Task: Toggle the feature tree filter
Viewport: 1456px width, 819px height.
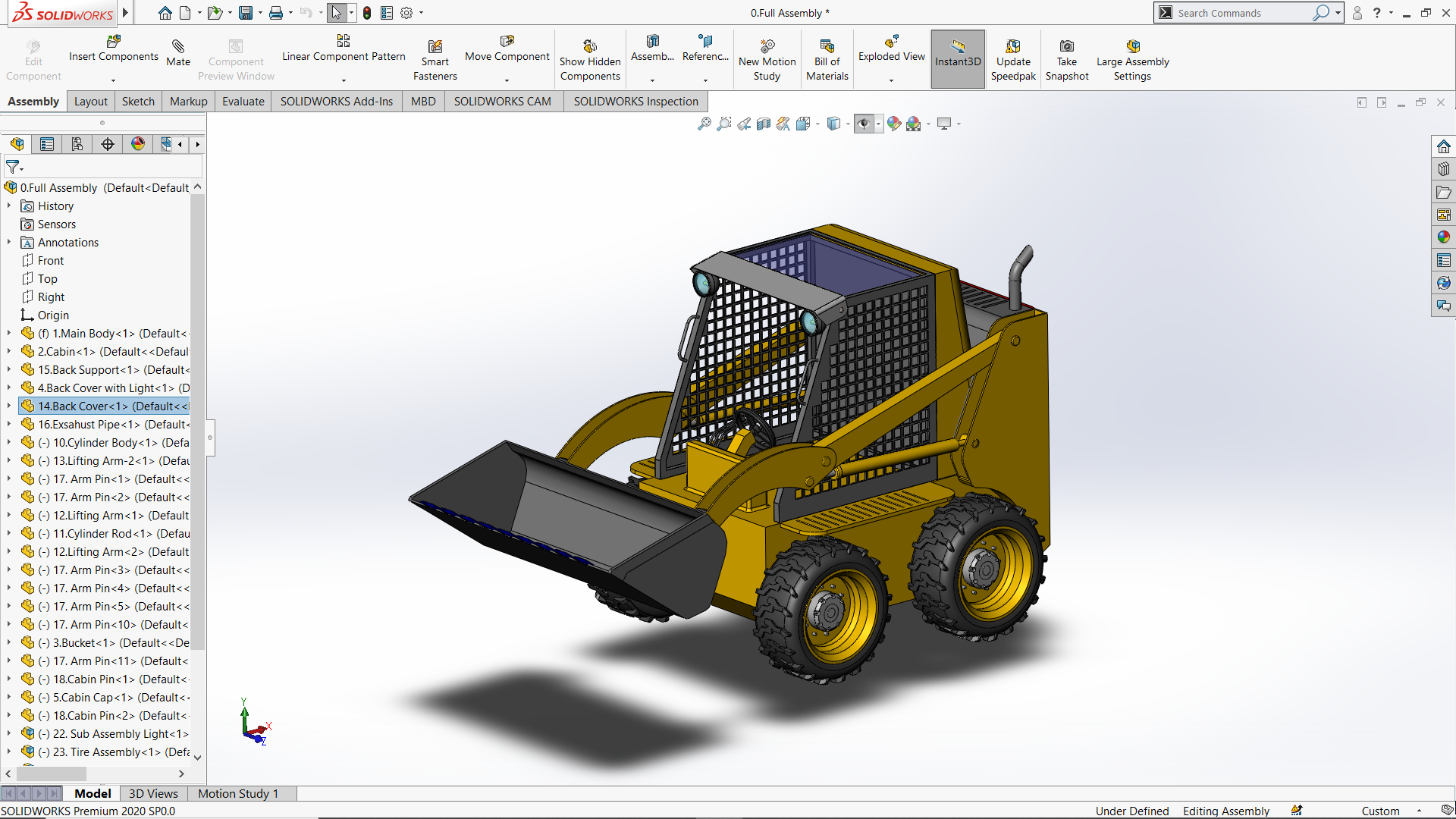Action: tap(14, 166)
